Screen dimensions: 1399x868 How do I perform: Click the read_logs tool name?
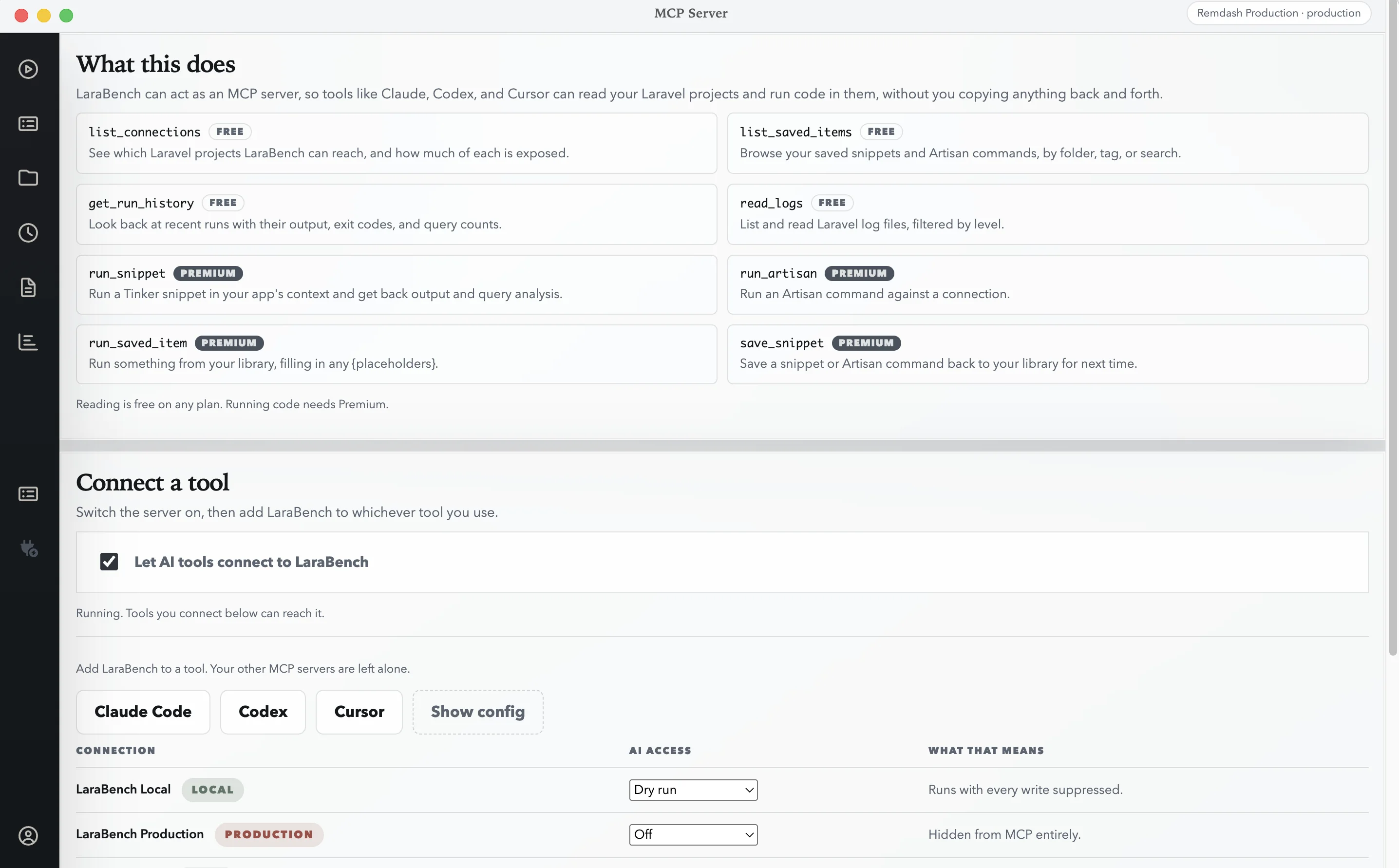tap(771, 203)
